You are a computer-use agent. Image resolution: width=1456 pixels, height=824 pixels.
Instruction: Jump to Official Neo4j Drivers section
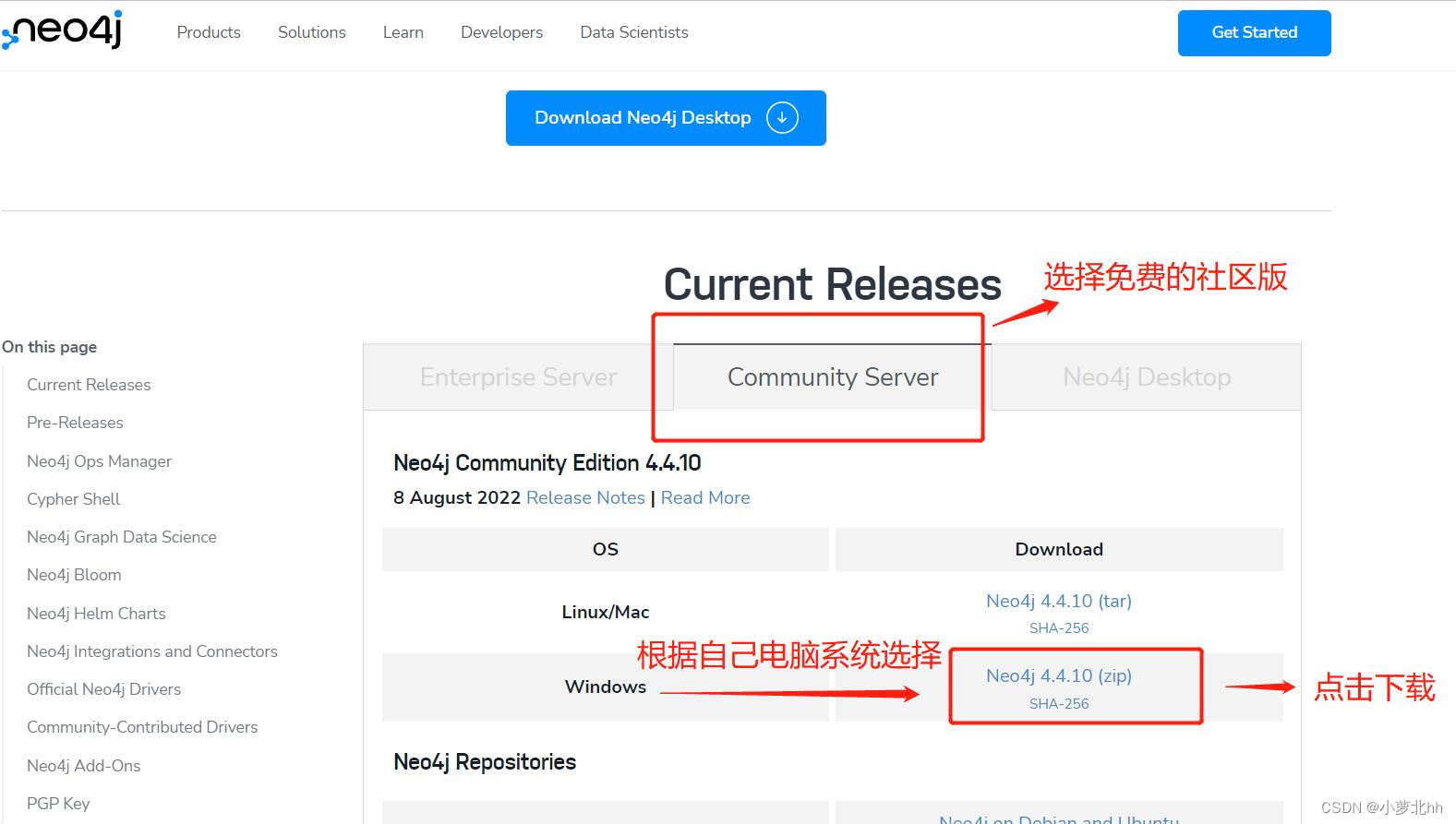pos(103,689)
